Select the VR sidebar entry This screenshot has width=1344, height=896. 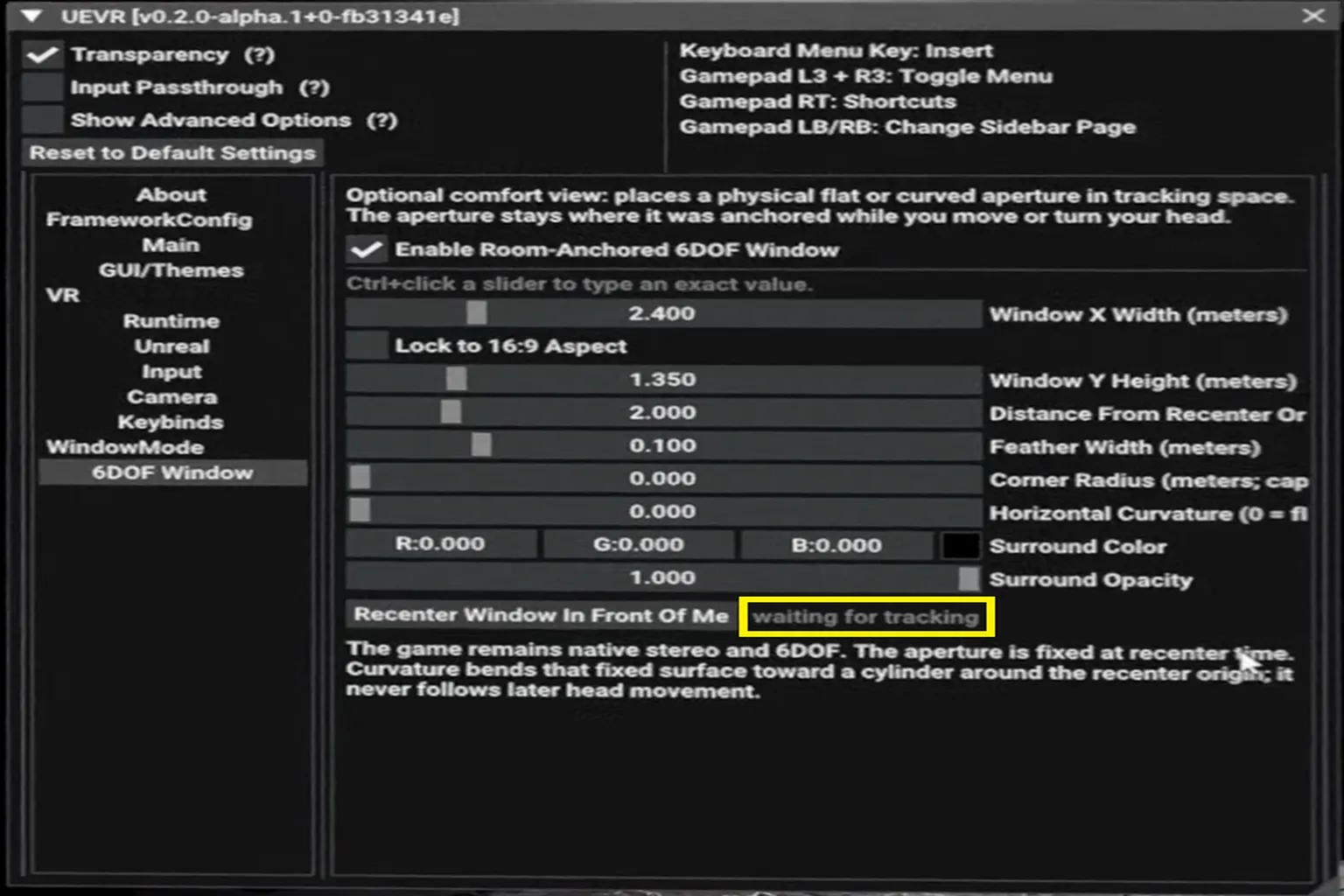coord(63,295)
